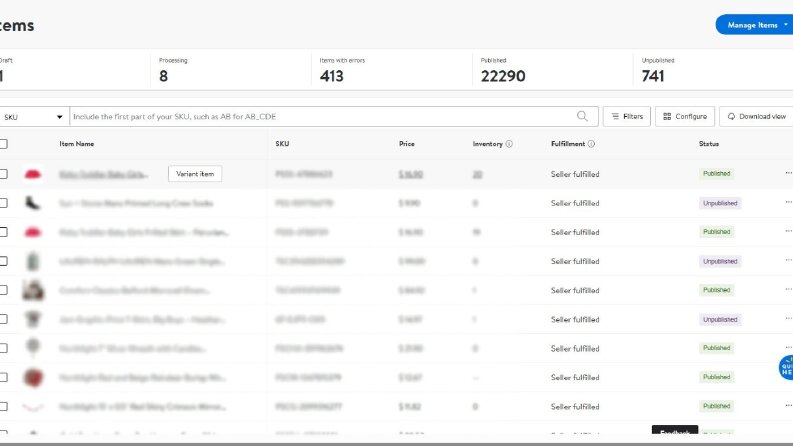Open the more-options menu on the grey t-shirt row

(788, 318)
